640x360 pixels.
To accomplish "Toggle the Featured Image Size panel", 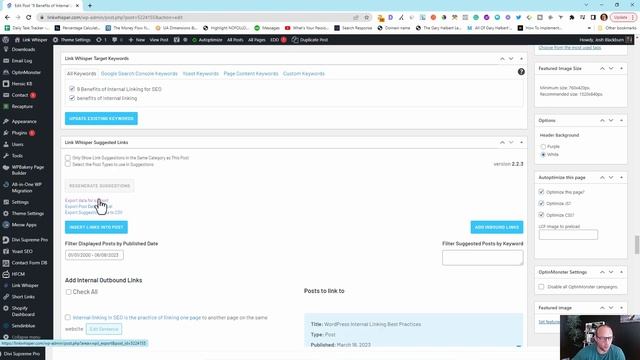I will [621, 69].
